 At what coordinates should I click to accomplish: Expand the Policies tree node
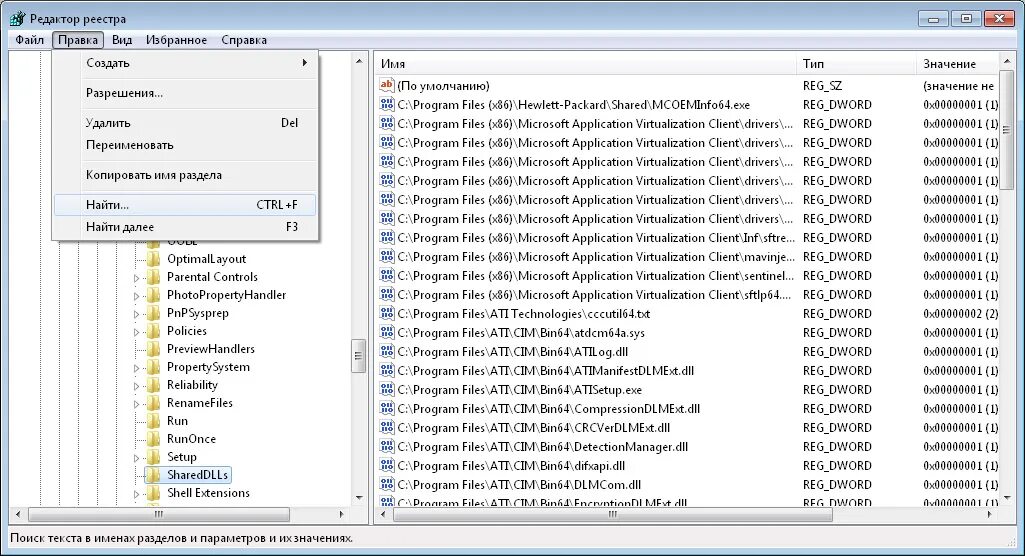click(x=137, y=332)
